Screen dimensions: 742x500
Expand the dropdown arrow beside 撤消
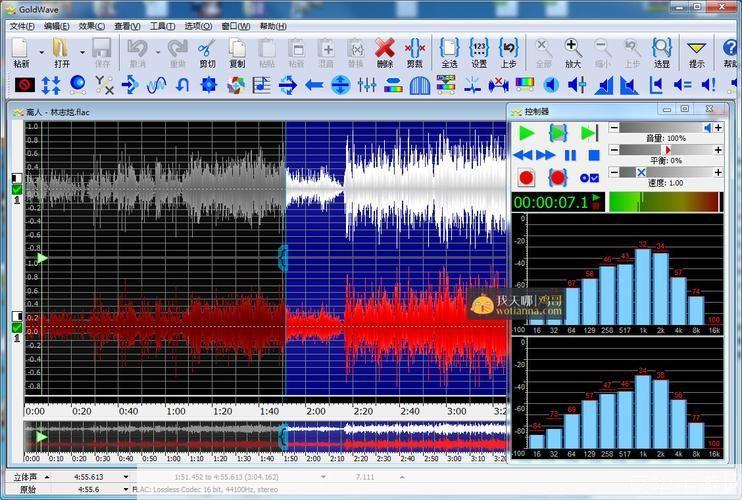158,52
